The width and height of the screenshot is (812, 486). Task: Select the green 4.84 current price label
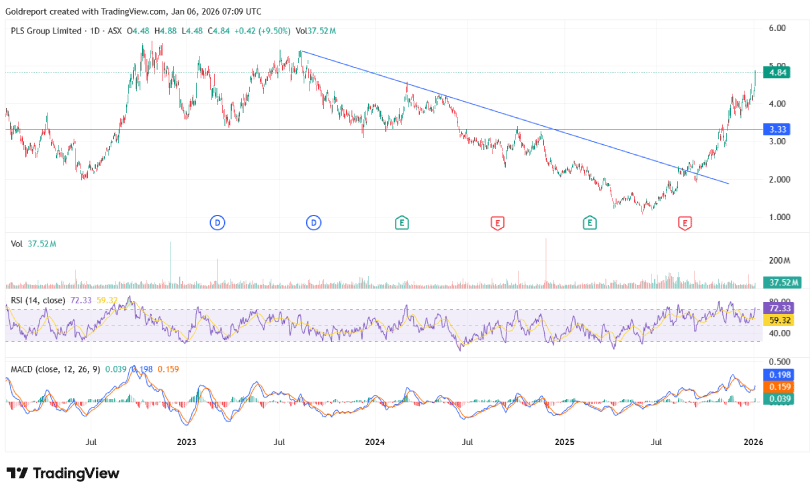[775, 72]
